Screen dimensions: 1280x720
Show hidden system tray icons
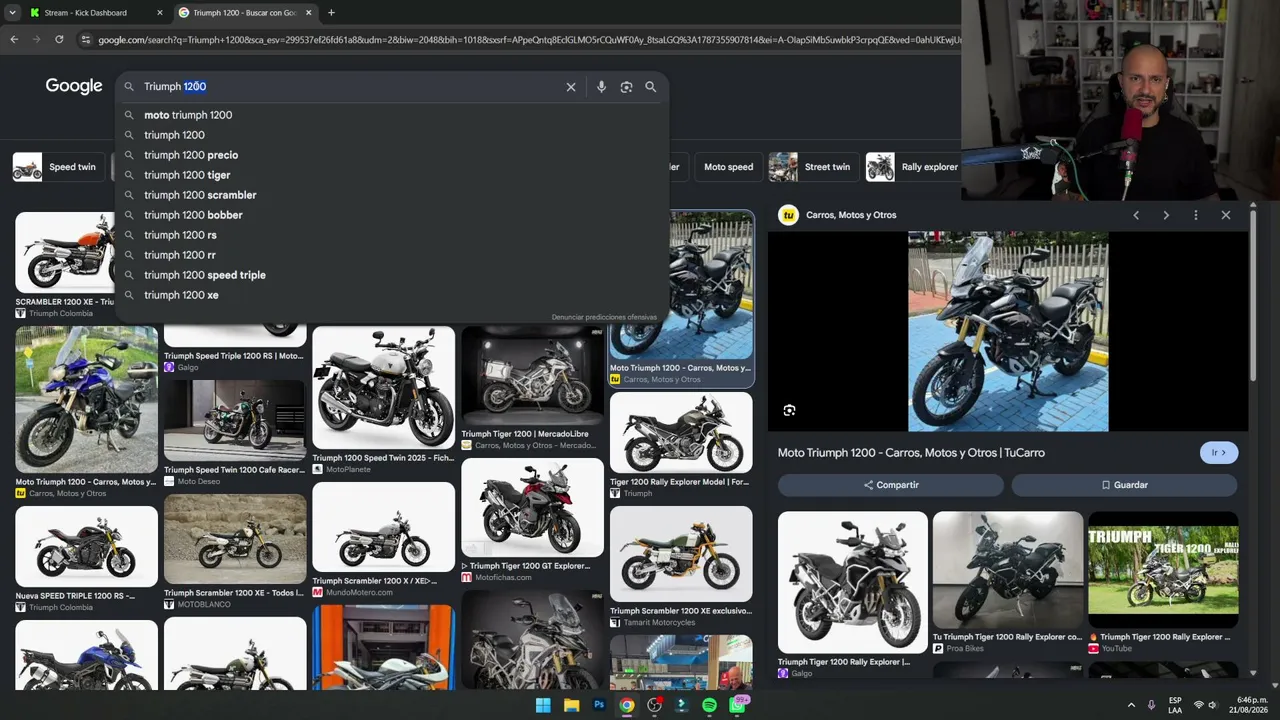tap(1131, 705)
